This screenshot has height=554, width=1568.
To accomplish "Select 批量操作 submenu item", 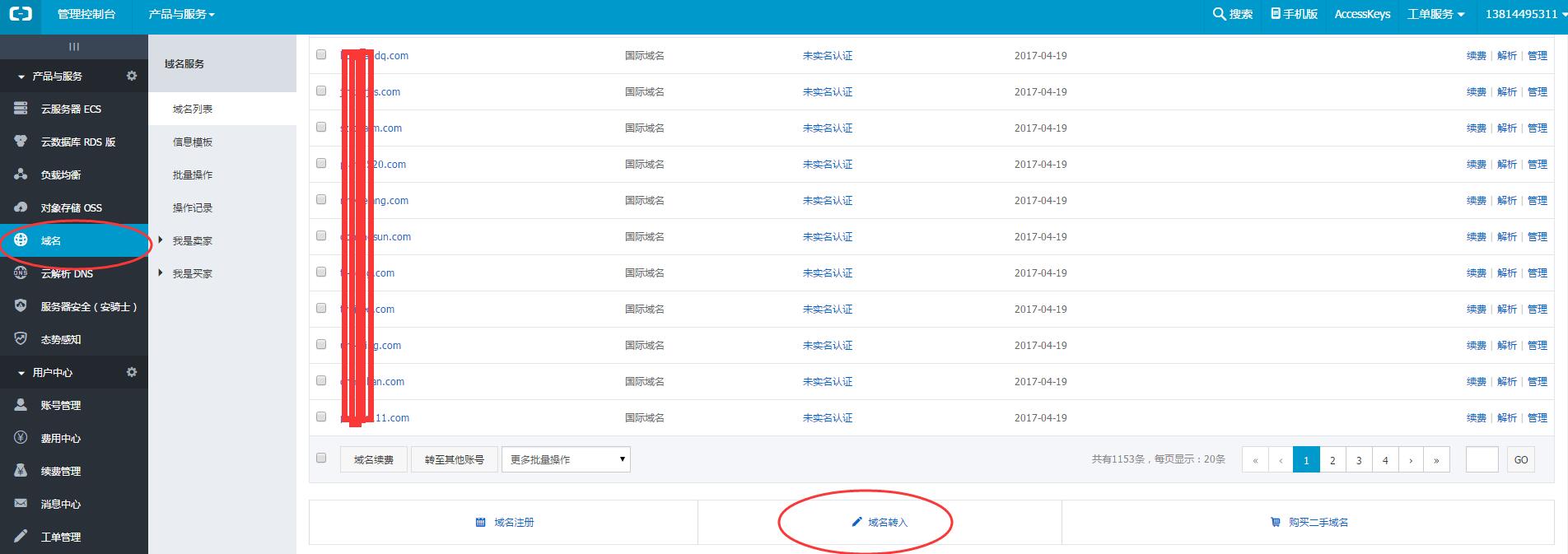I will pos(222,175).
